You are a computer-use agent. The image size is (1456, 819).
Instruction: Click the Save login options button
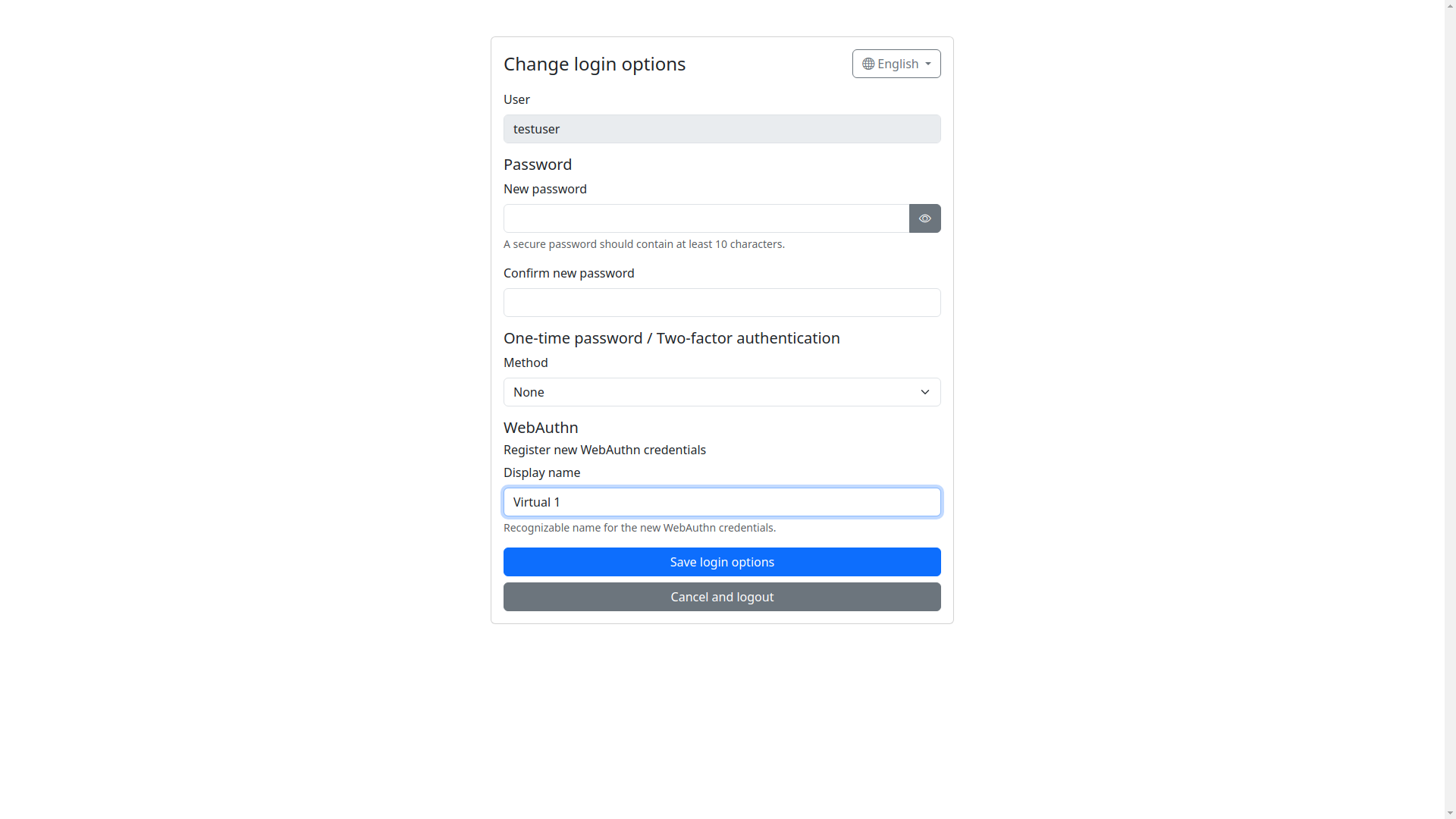(722, 562)
